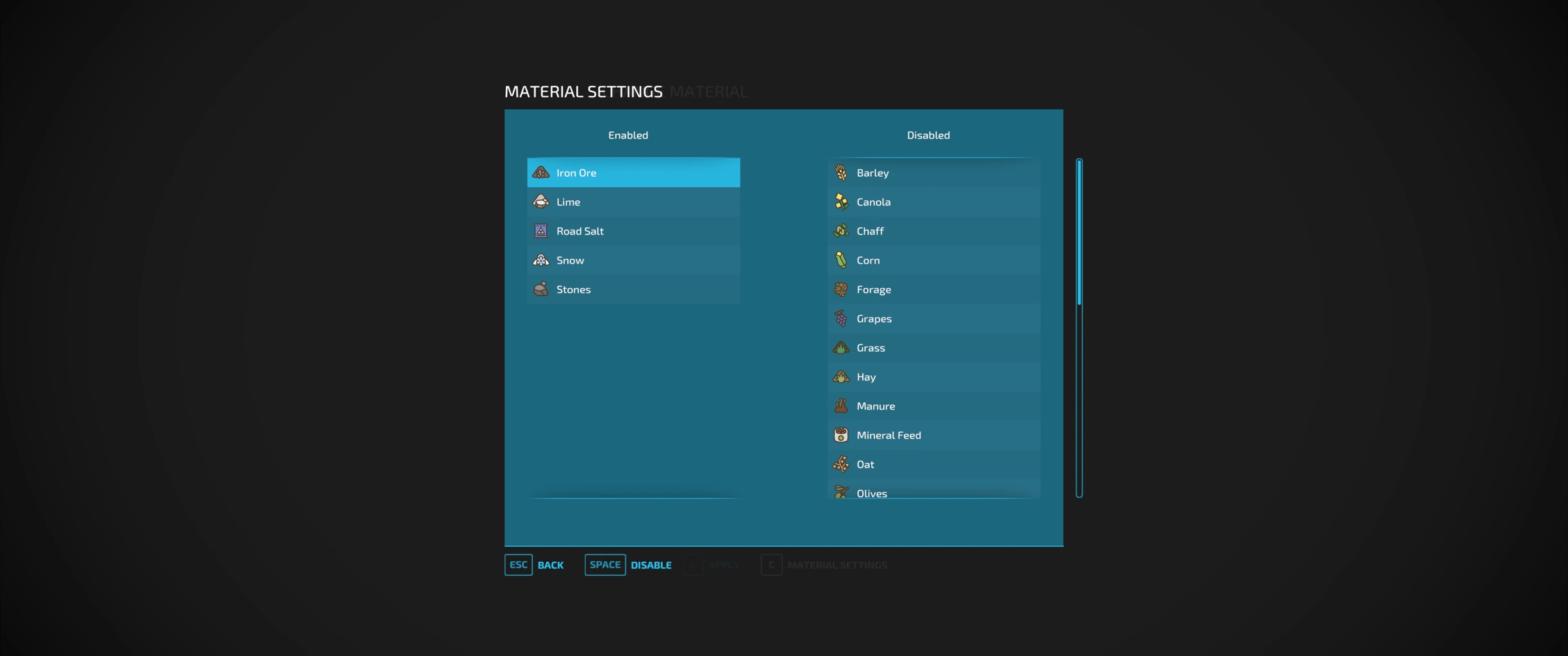Click the greyed-out APPLY button

724,565
